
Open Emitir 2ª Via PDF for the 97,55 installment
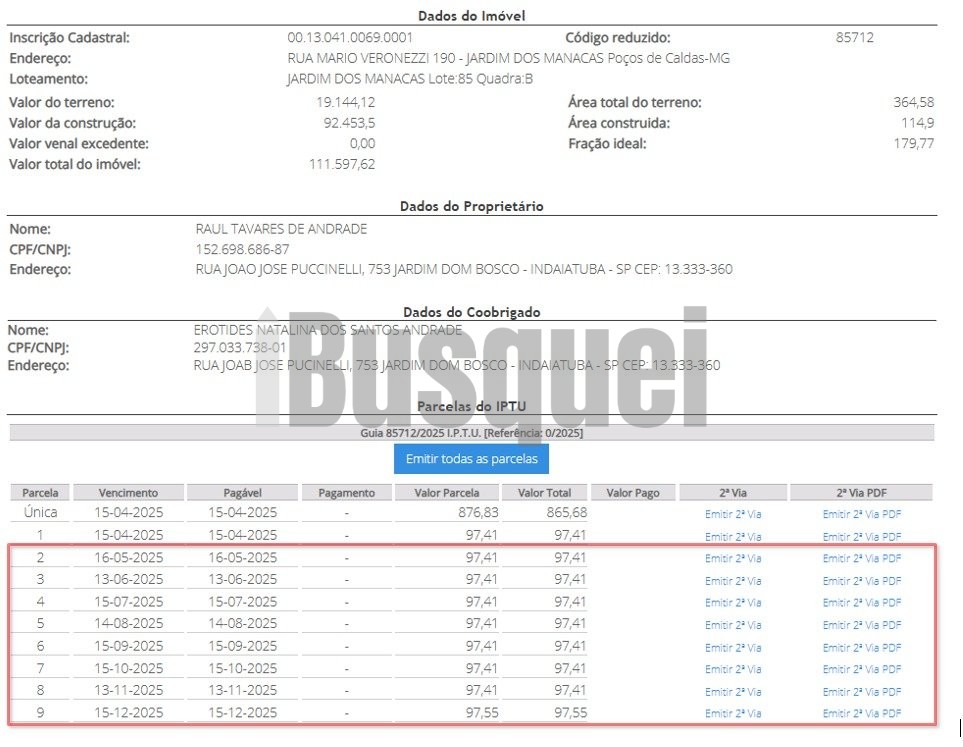[862, 713]
